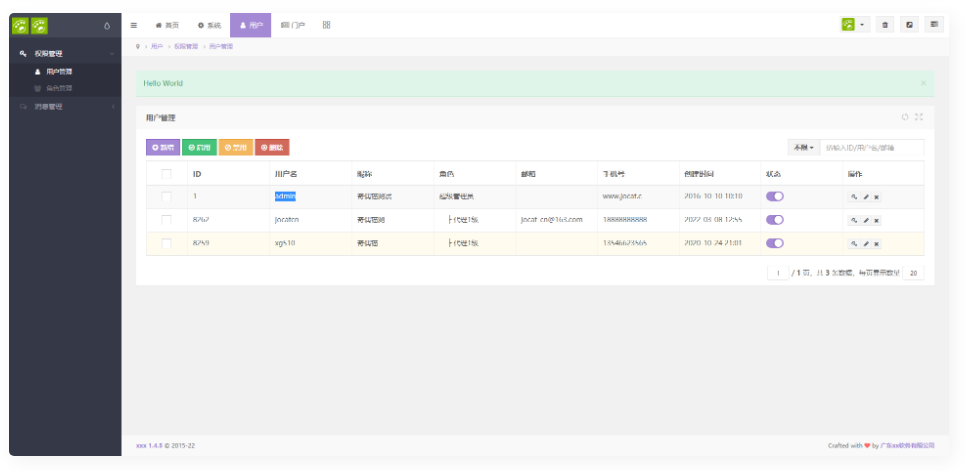
Task: Click the refresh icon in 用户管理 panel header
Action: 905,117
